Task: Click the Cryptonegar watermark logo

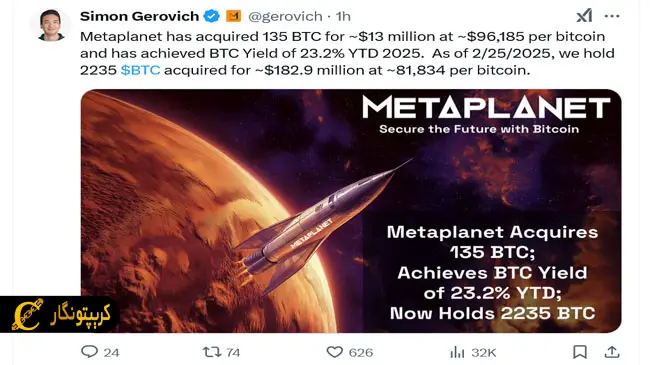Action: [59, 314]
